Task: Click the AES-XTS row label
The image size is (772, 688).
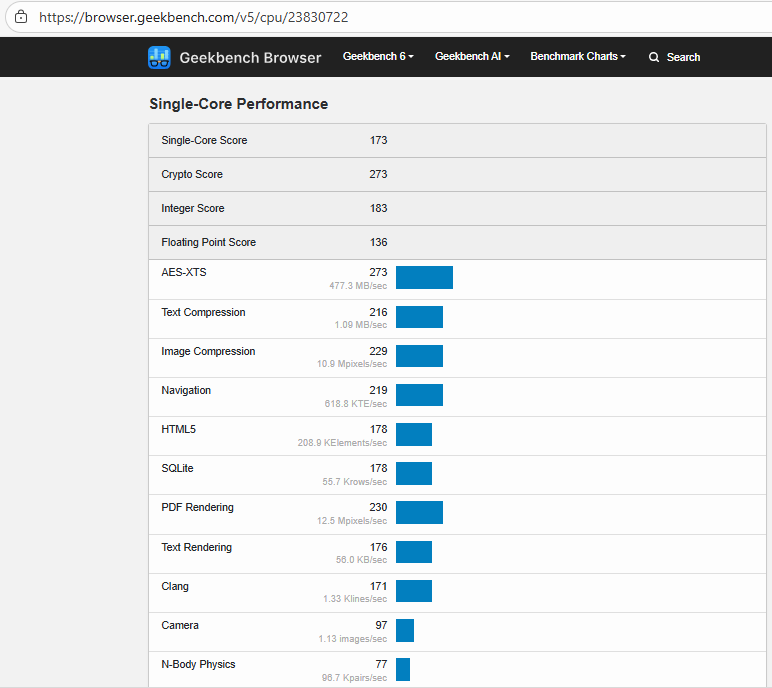Action: pyautogui.click(x=184, y=272)
